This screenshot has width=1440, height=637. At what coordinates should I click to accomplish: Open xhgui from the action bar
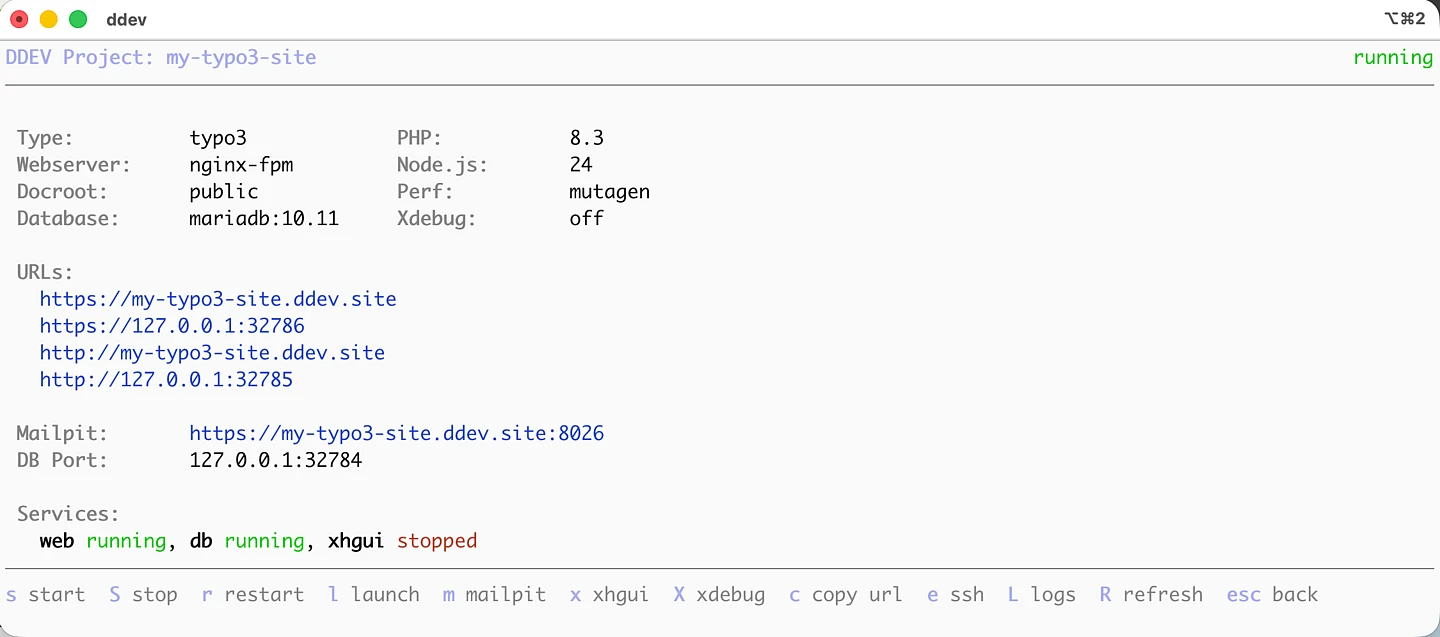(x=608, y=594)
